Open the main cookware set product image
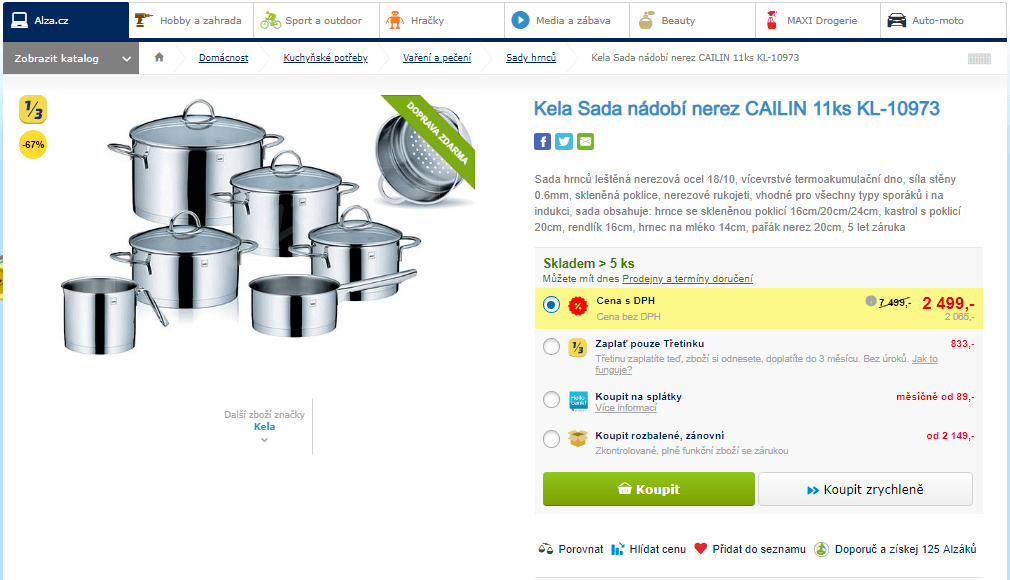 (241, 226)
